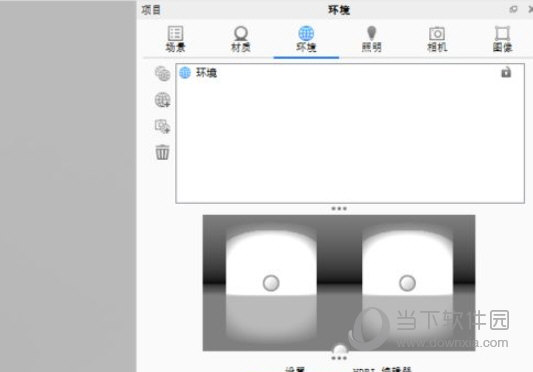Click the add environment globe-plus icon

point(162,100)
